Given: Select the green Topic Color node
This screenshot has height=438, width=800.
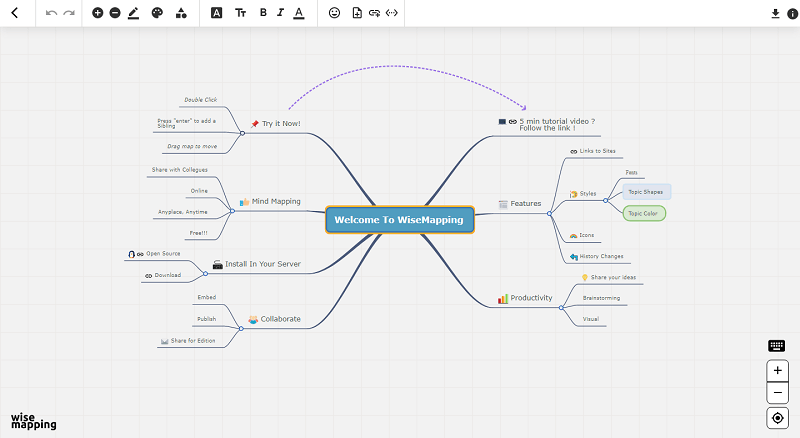Looking at the screenshot, I should (x=644, y=213).
